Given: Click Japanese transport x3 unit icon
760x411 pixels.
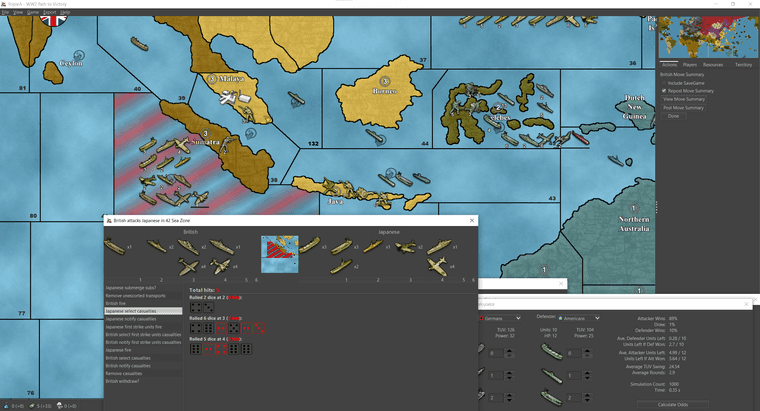Looking at the screenshot, I should [x=310, y=246].
